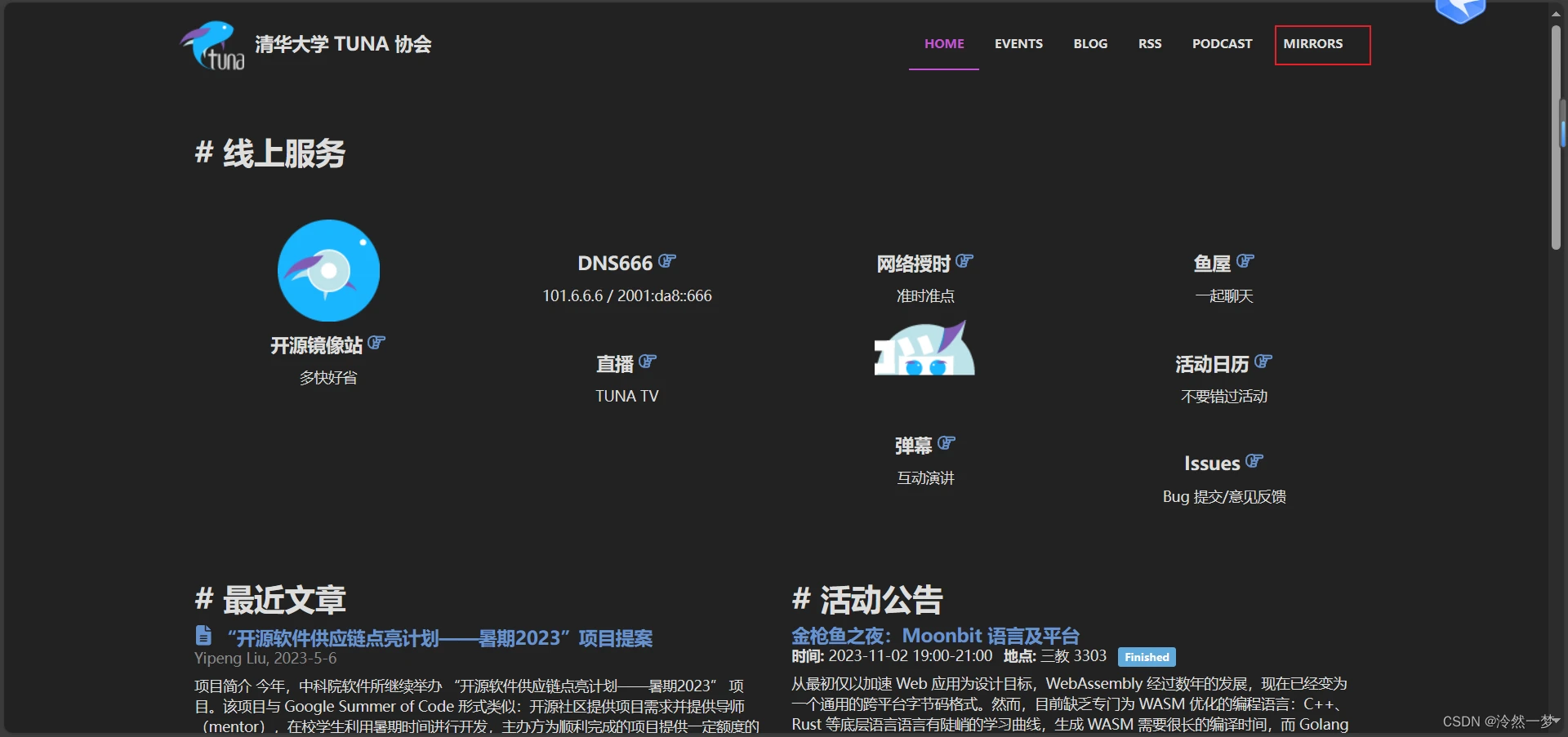Click the link icon next to 弹幕
This screenshot has width=1568, height=737.
point(947,443)
